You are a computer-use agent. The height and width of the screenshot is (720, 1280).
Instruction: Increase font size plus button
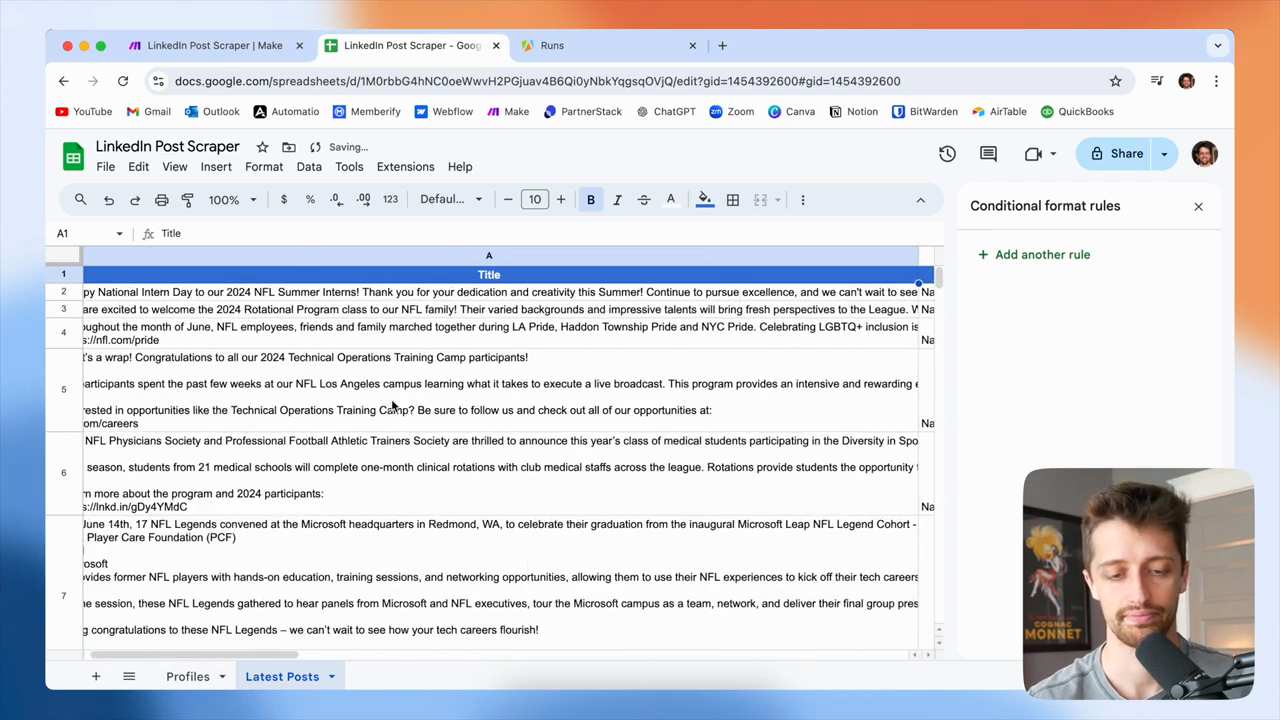tap(561, 200)
